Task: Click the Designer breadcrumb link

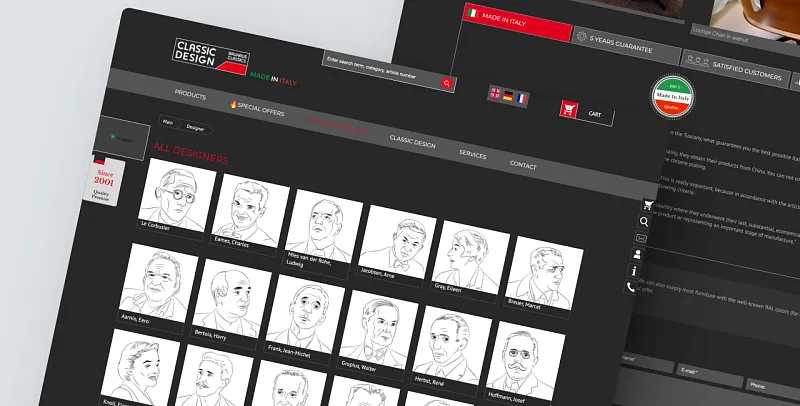Action: pyautogui.click(x=195, y=129)
